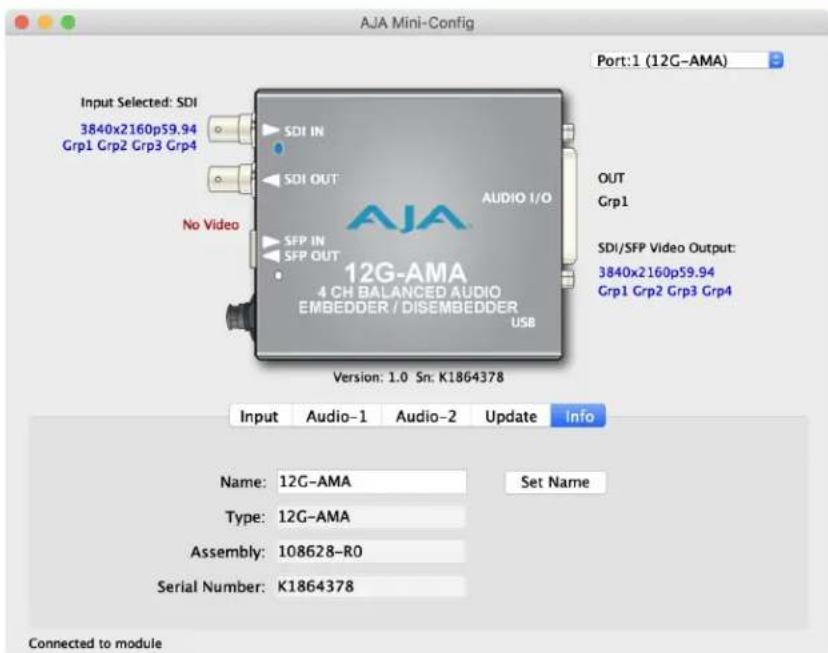The image size is (828, 653).
Task: Click the Assembly field 108628-R0
Action: [x=371, y=552]
